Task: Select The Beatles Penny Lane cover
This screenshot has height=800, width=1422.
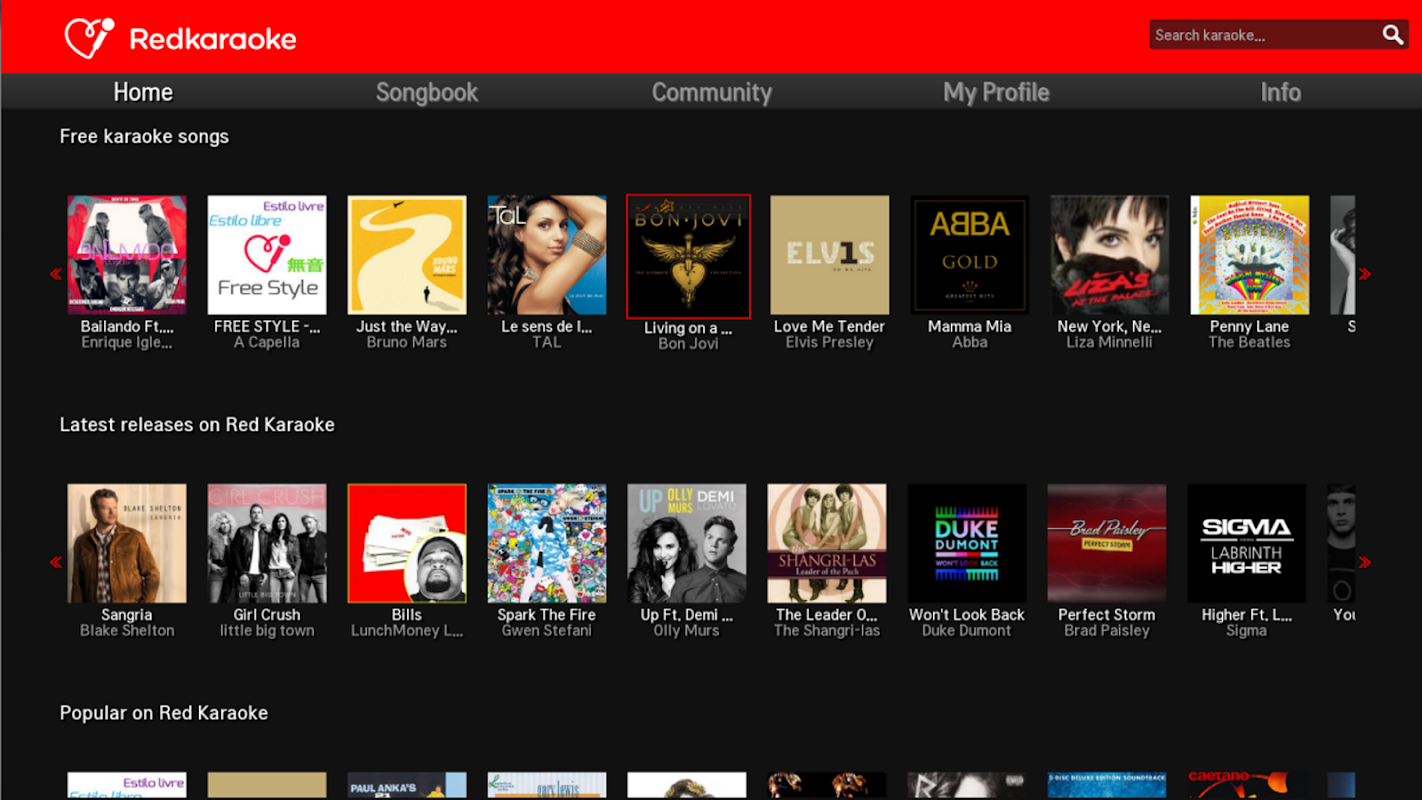Action: tap(1250, 255)
